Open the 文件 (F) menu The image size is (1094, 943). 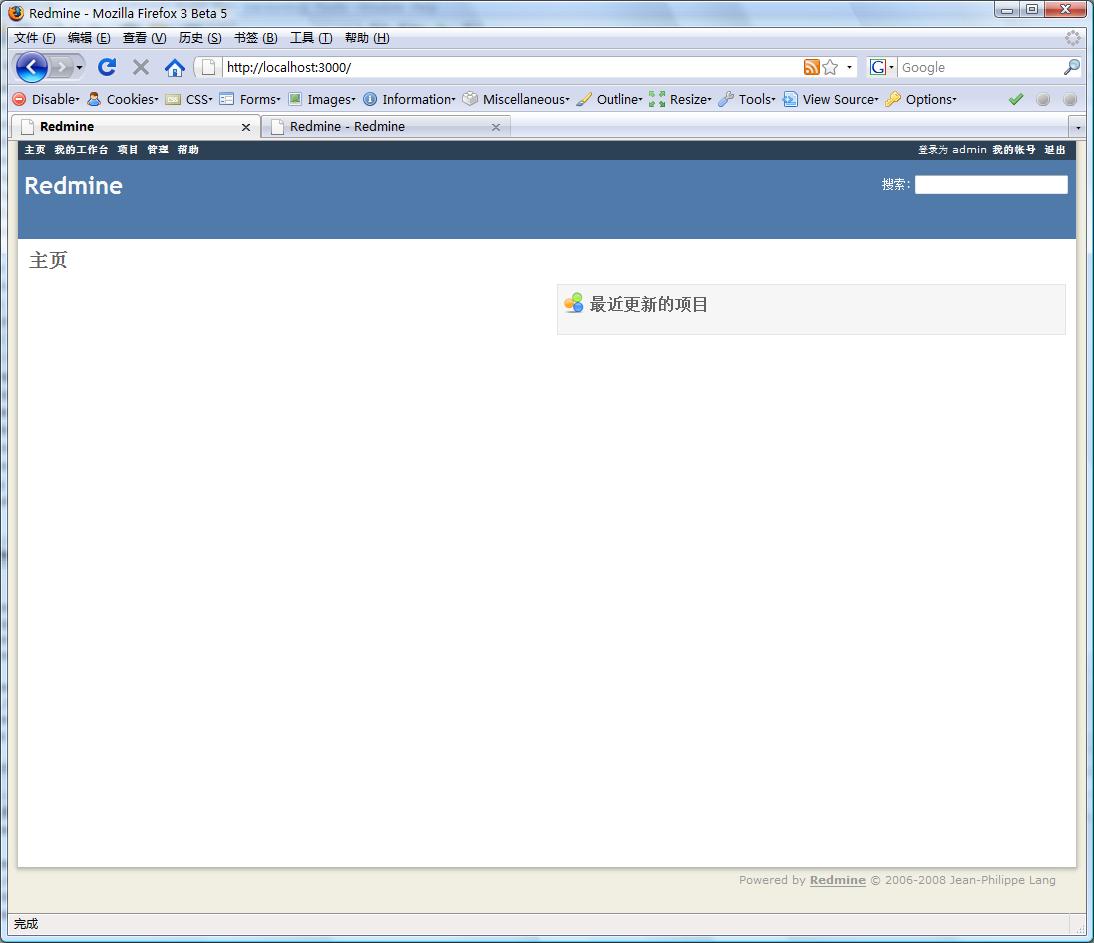coord(35,38)
